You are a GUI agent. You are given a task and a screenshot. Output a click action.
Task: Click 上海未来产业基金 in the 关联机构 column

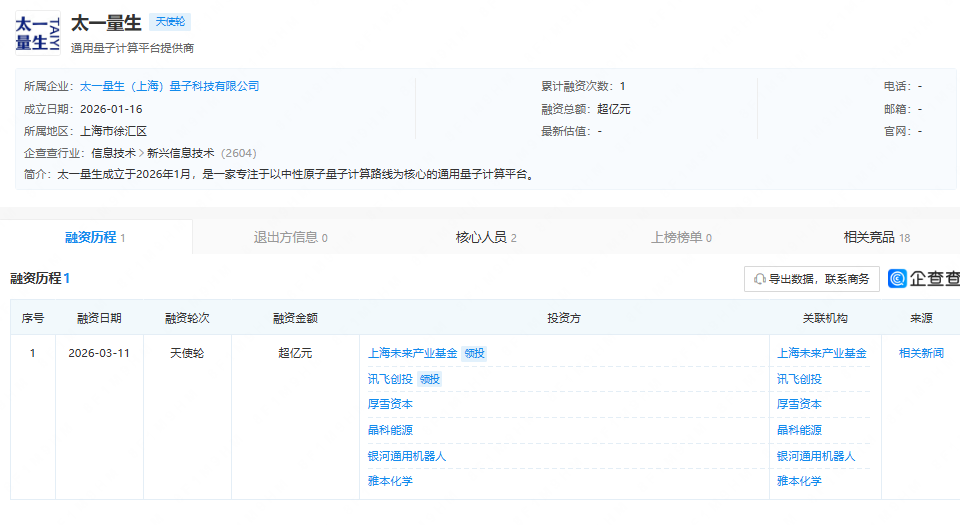pos(822,353)
